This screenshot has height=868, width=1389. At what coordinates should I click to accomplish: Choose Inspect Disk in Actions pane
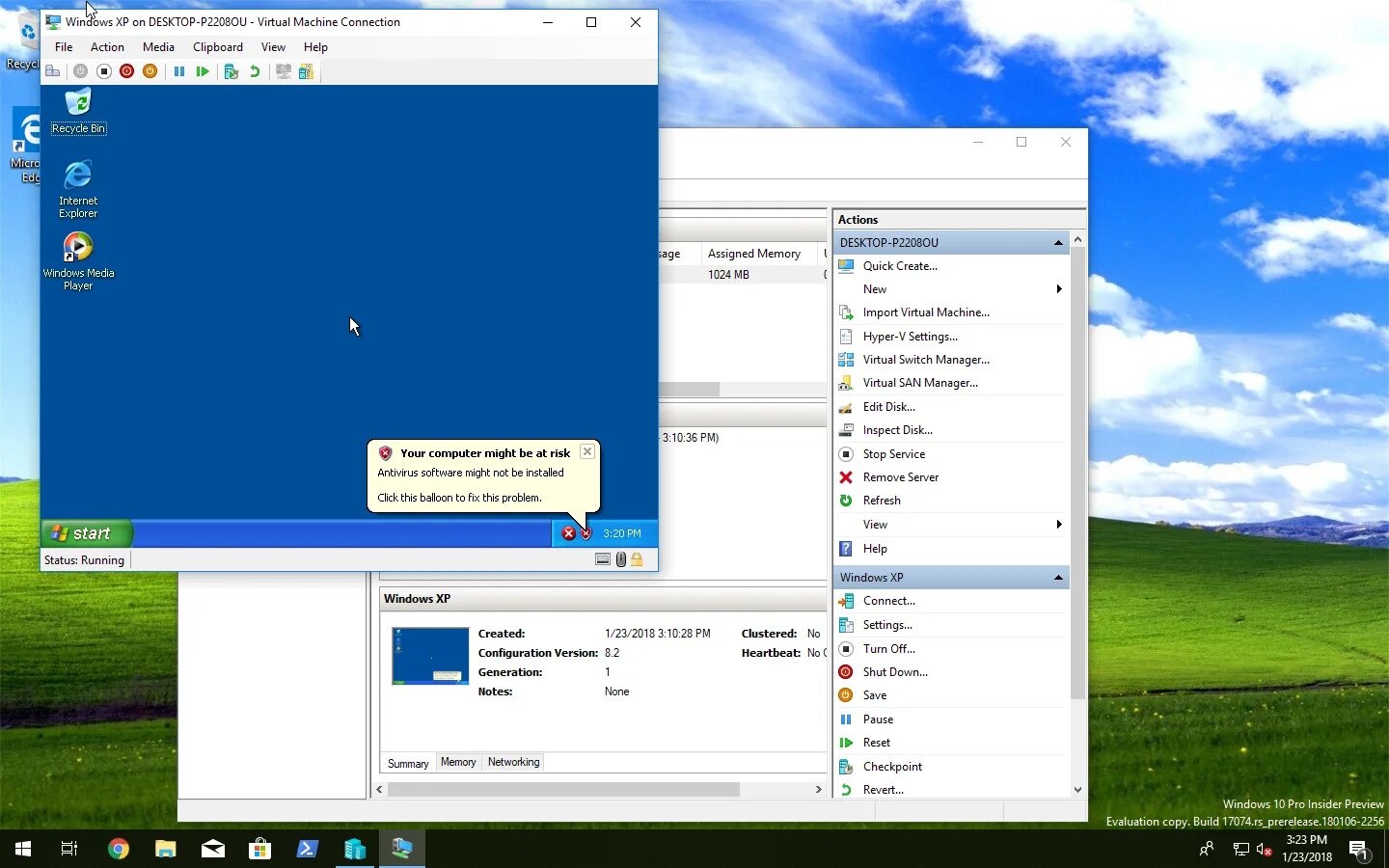(897, 430)
